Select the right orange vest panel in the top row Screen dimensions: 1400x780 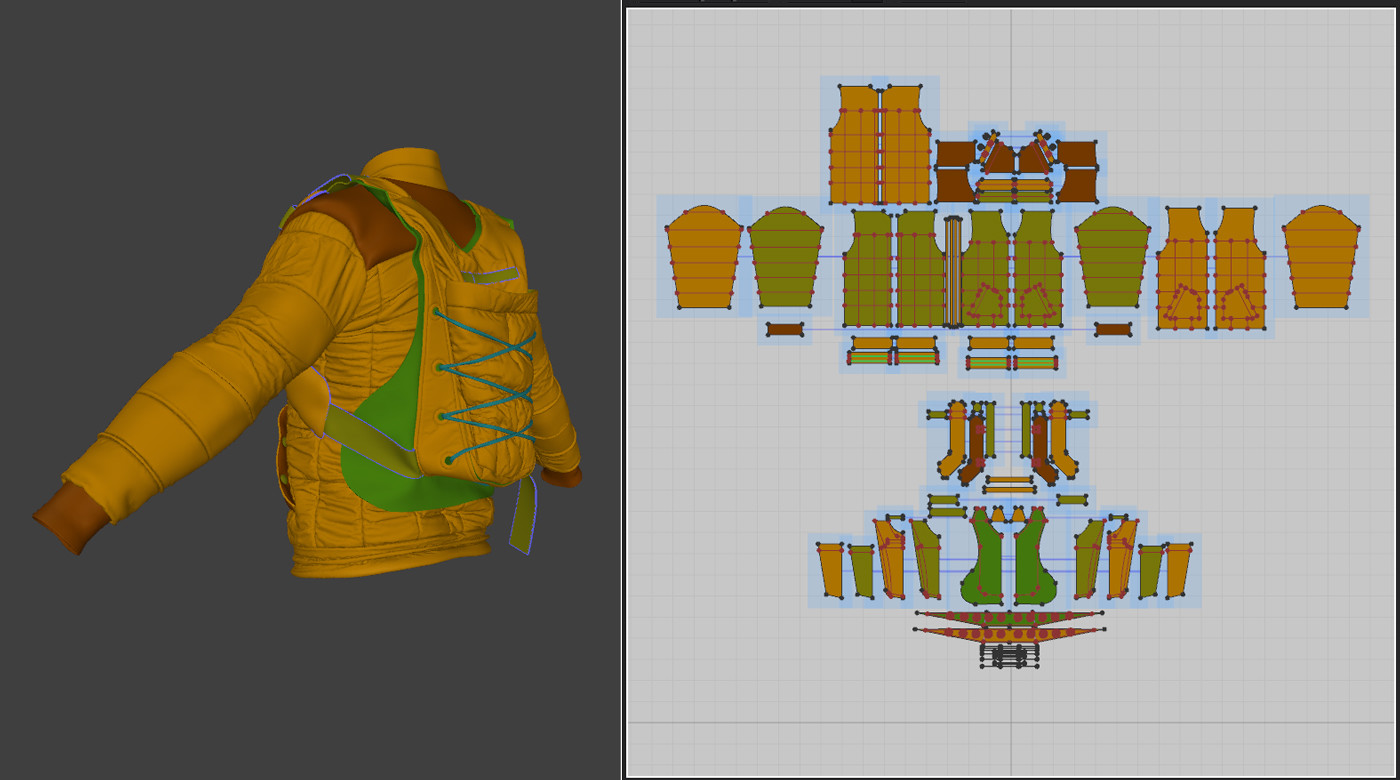tap(906, 145)
